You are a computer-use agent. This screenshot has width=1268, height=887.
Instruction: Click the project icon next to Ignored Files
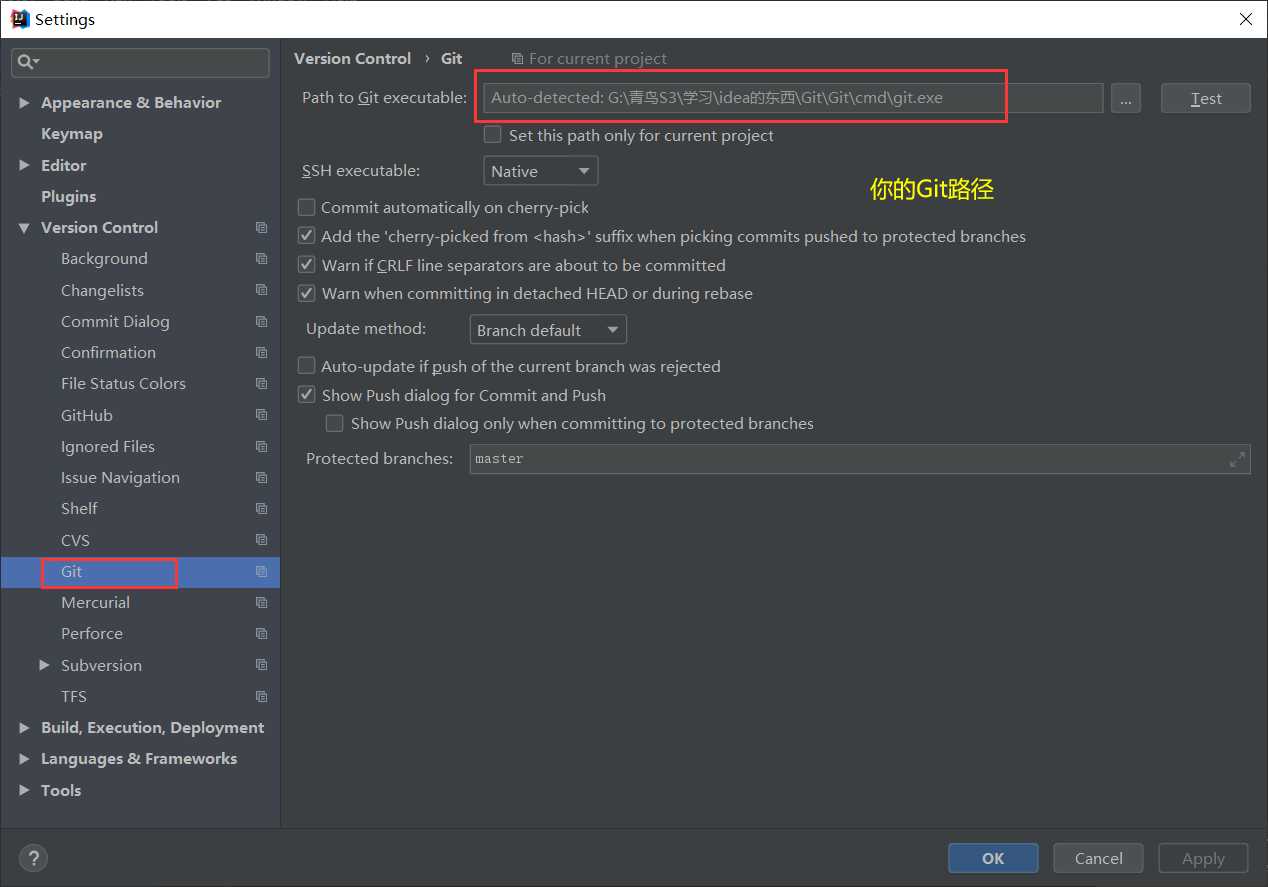[261, 446]
